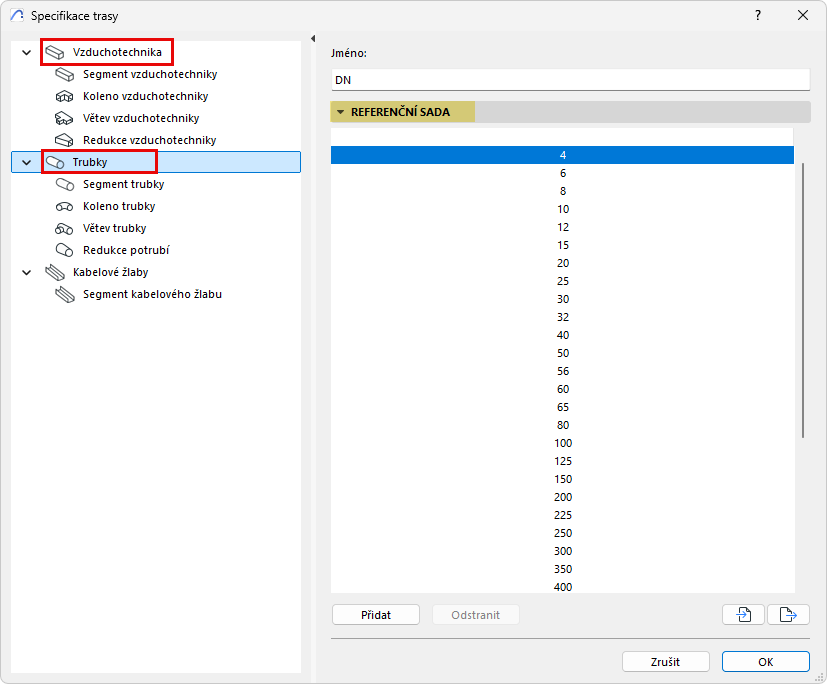The width and height of the screenshot is (827, 684).
Task: Collapse the Vzduchotechnika tree group
Action: coord(26,52)
